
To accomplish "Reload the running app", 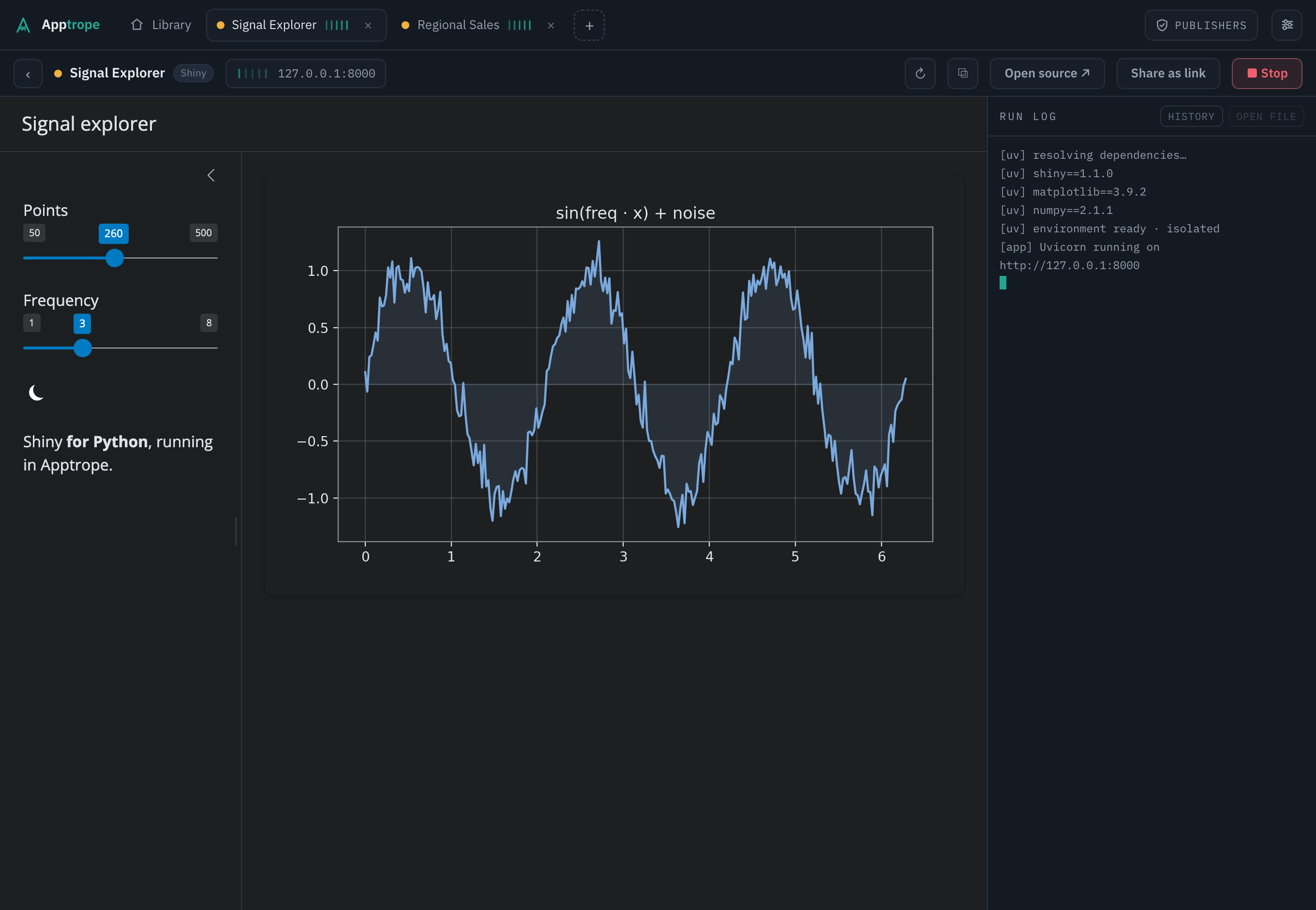I will click(920, 74).
